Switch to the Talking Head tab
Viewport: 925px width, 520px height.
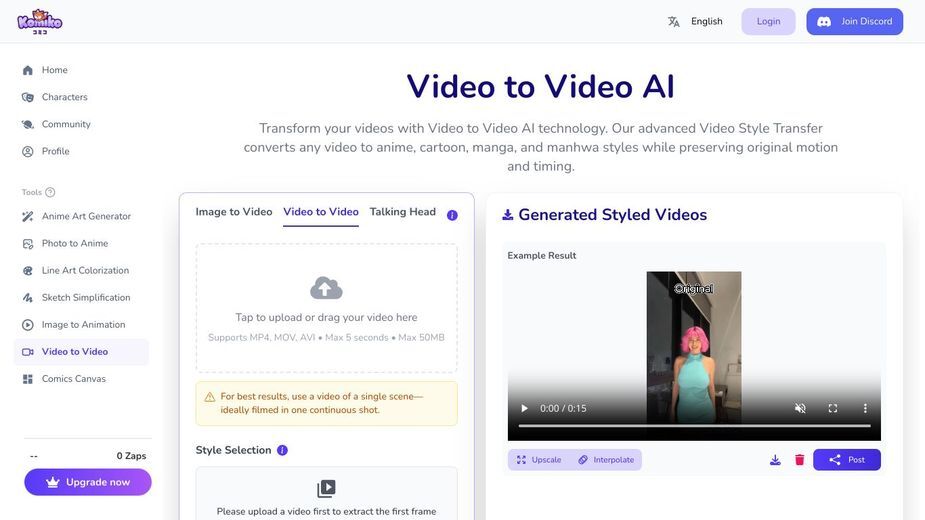(x=402, y=212)
